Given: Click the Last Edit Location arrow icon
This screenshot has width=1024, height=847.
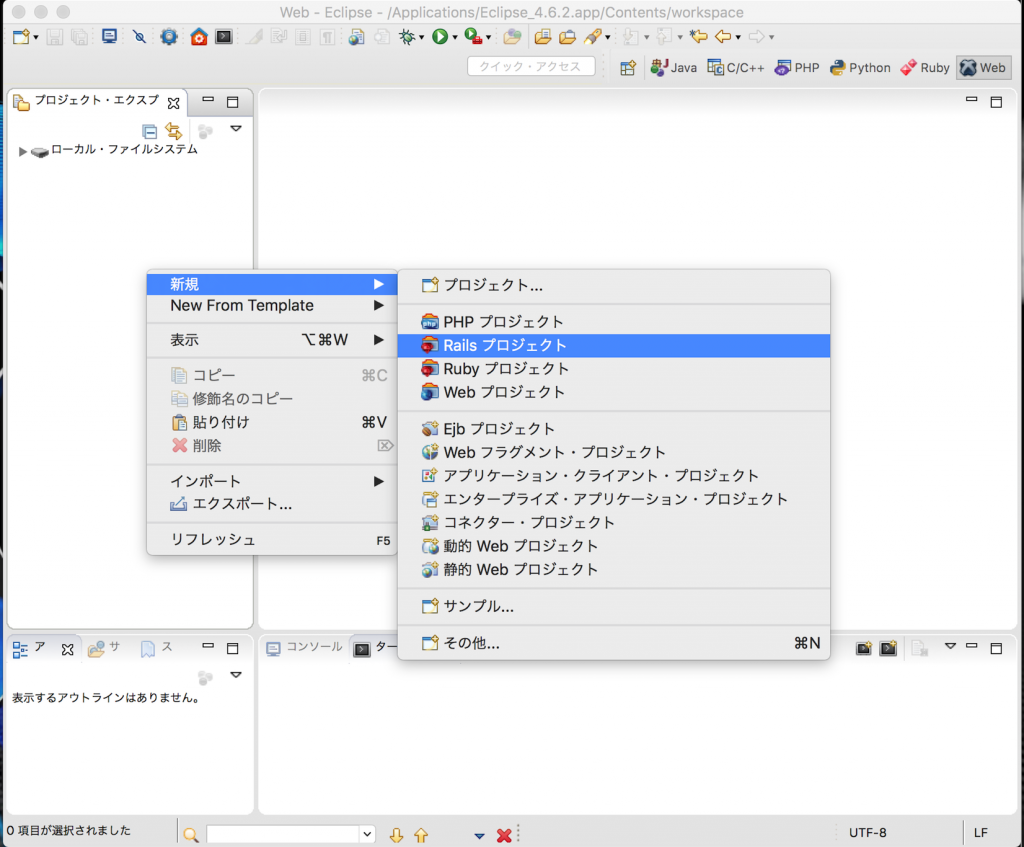Looking at the screenshot, I should coord(699,37).
